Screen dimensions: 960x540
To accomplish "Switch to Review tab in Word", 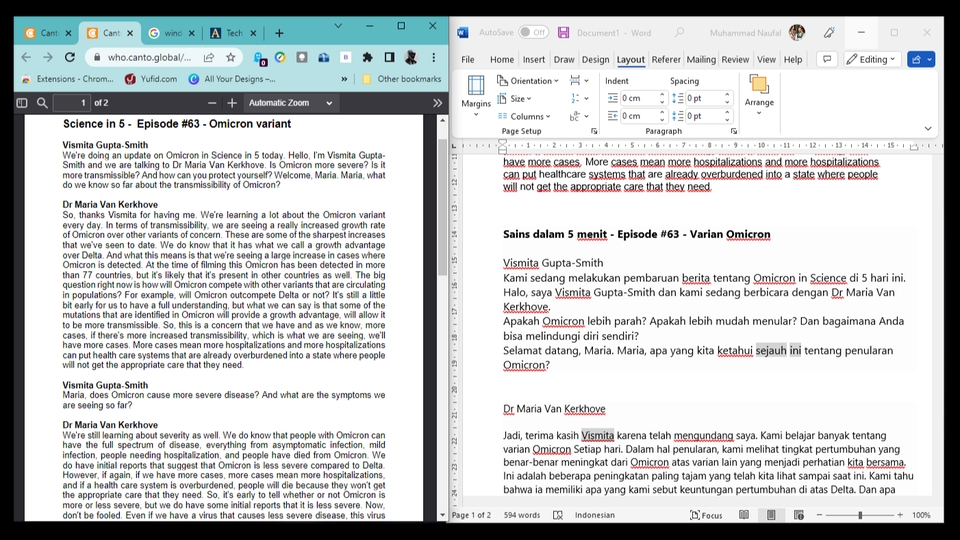I will tap(735, 59).
